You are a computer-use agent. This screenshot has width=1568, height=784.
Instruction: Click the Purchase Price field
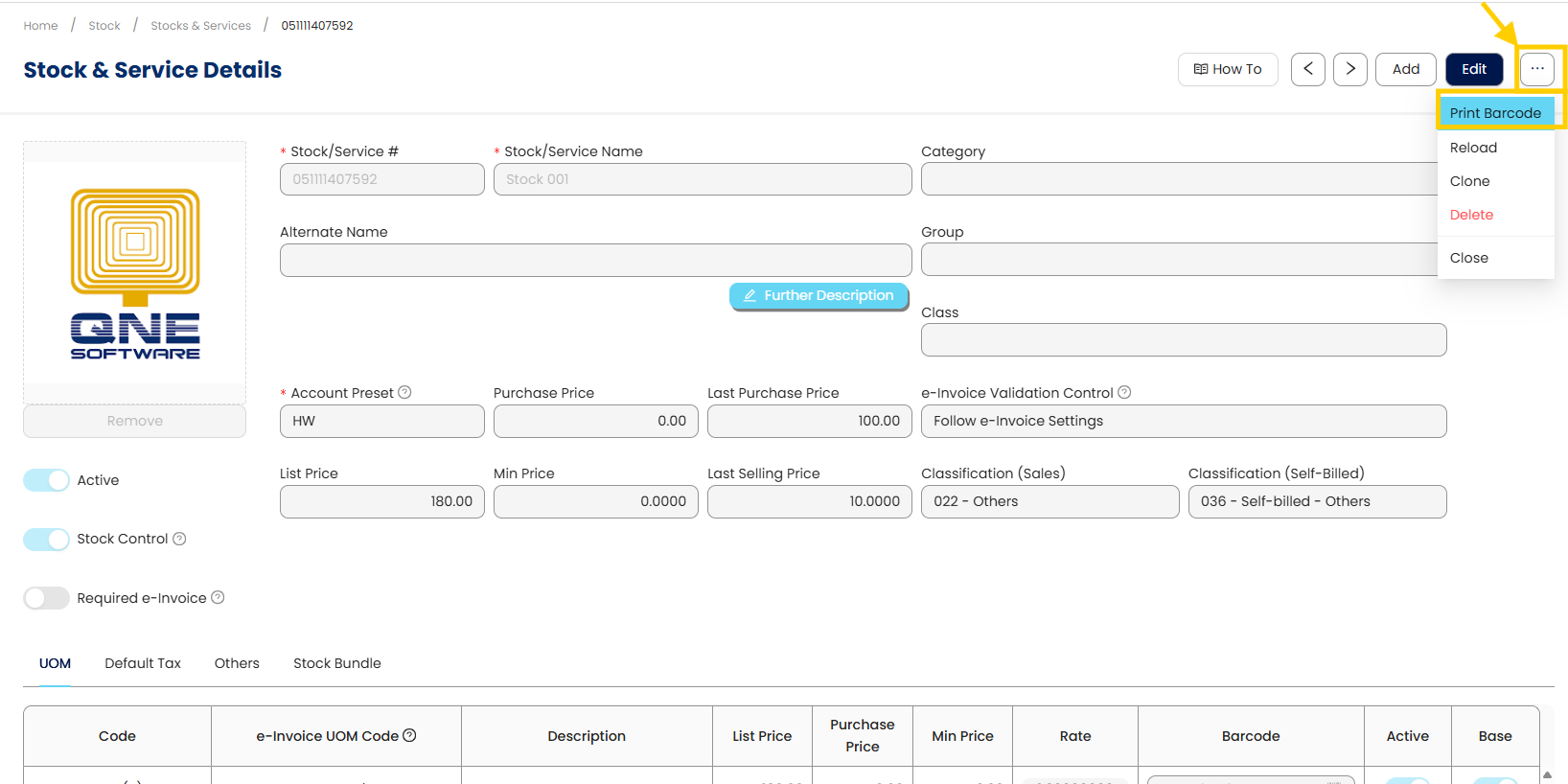pos(596,421)
